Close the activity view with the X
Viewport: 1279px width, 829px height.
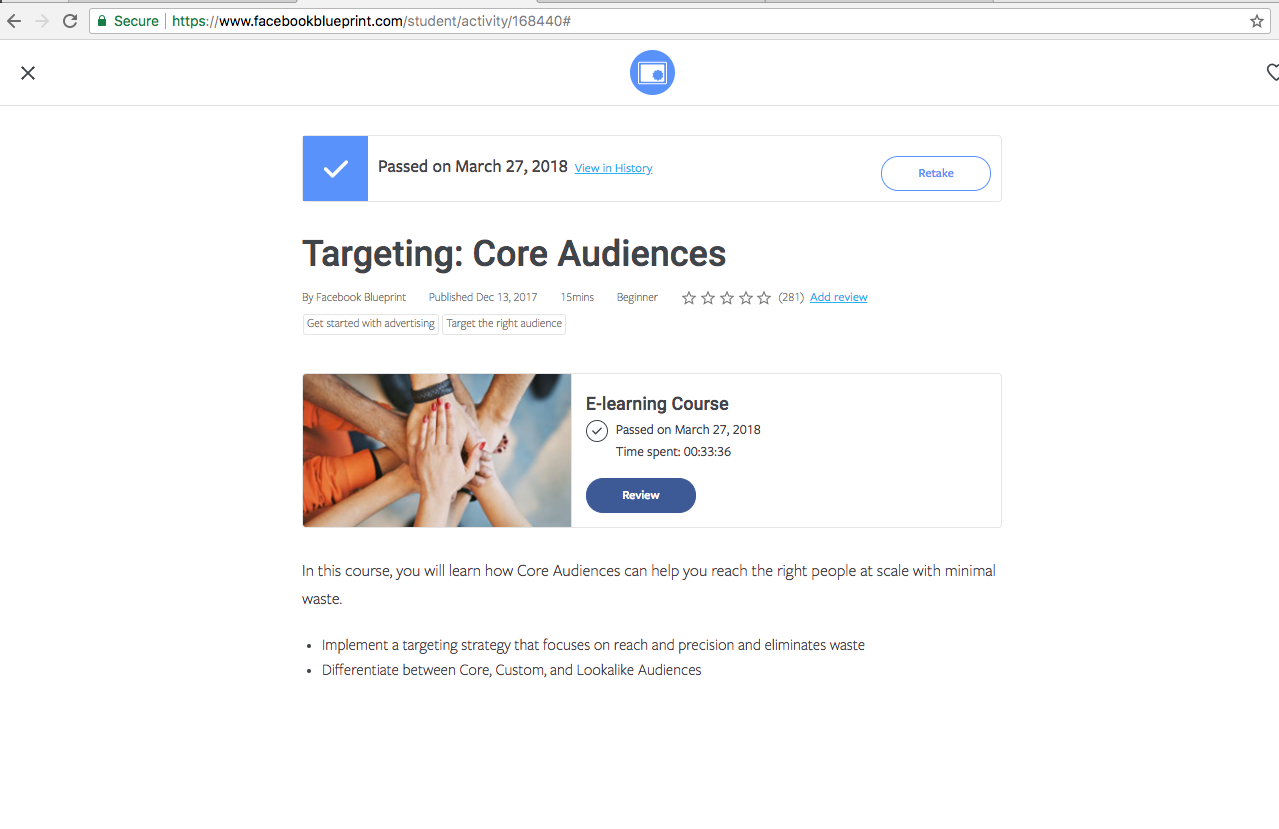pos(27,72)
